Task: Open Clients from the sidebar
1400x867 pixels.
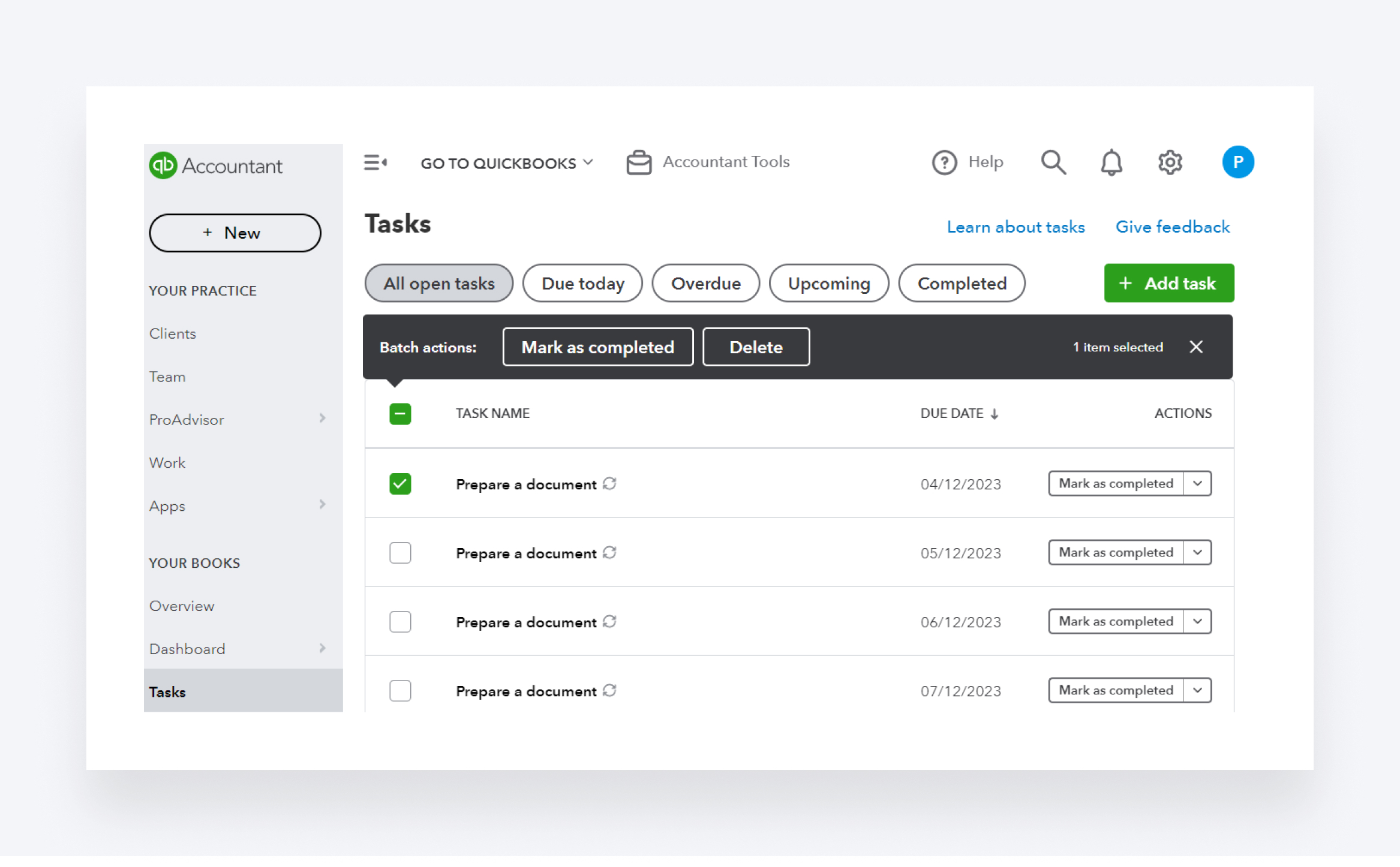Action: [x=172, y=333]
